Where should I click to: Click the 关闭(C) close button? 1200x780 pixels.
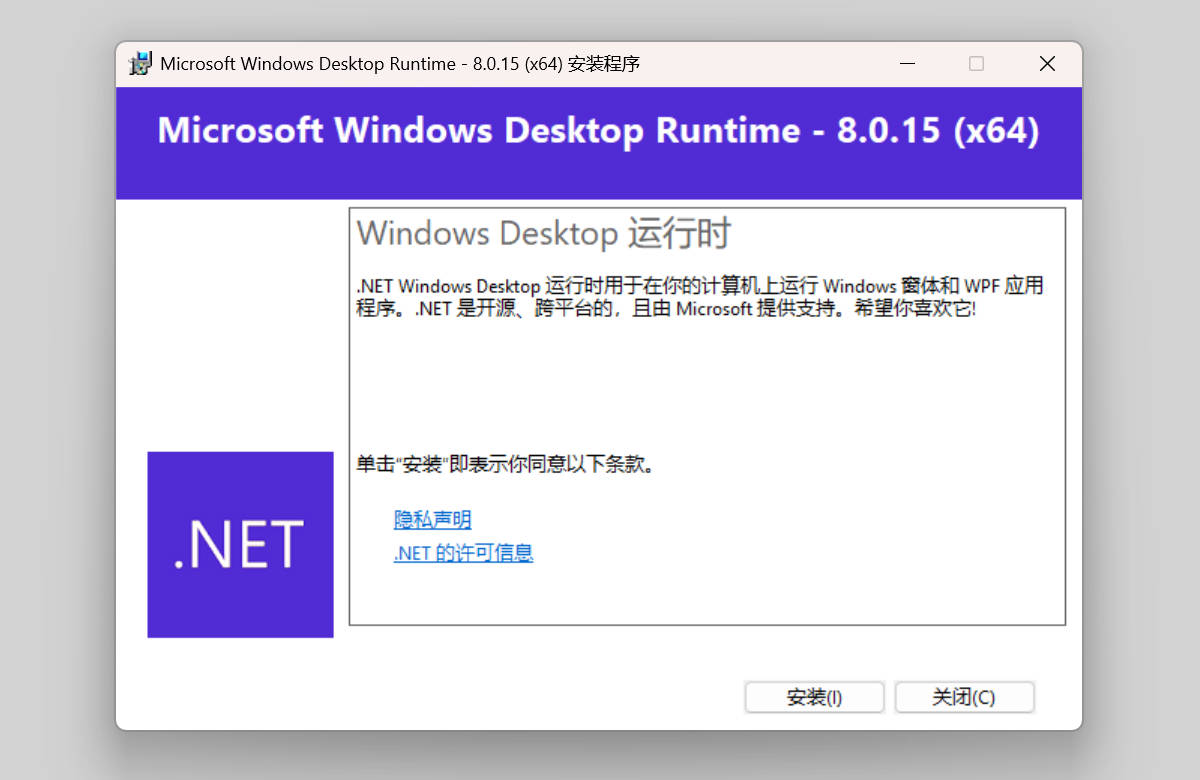coord(964,697)
